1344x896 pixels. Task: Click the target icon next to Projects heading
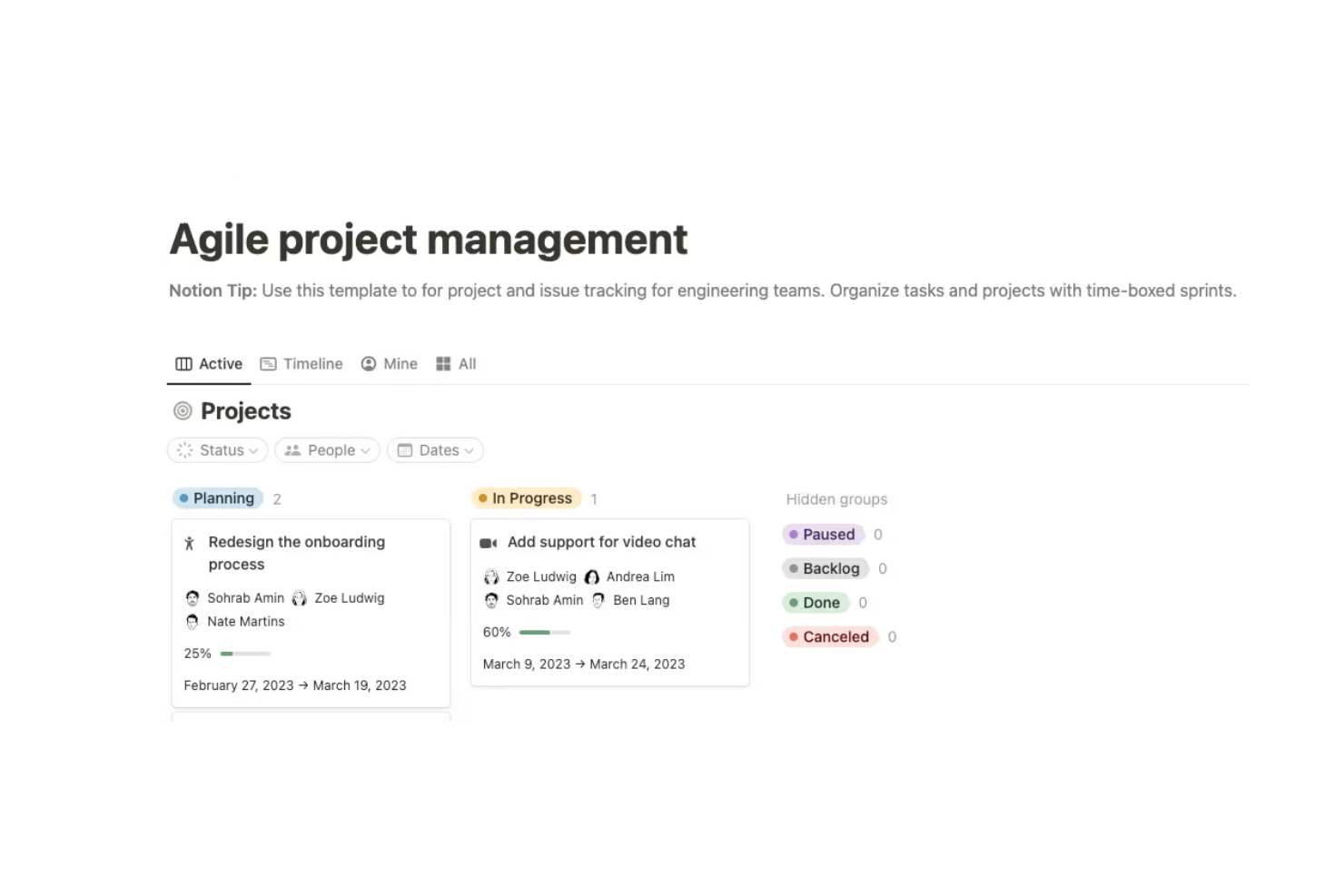(182, 410)
